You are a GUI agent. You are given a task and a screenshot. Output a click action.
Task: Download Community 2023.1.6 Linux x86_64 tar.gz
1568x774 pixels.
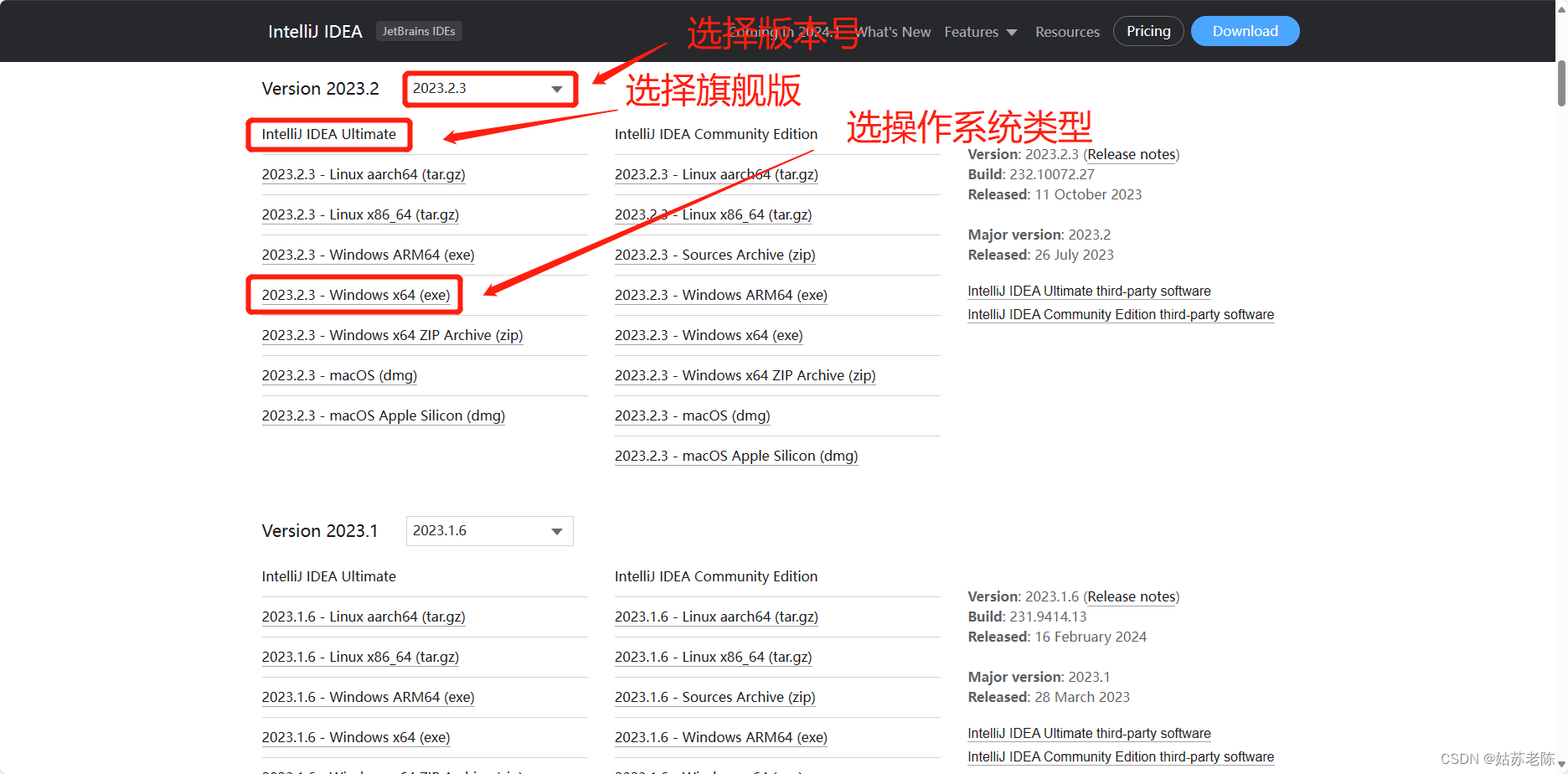pos(714,657)
